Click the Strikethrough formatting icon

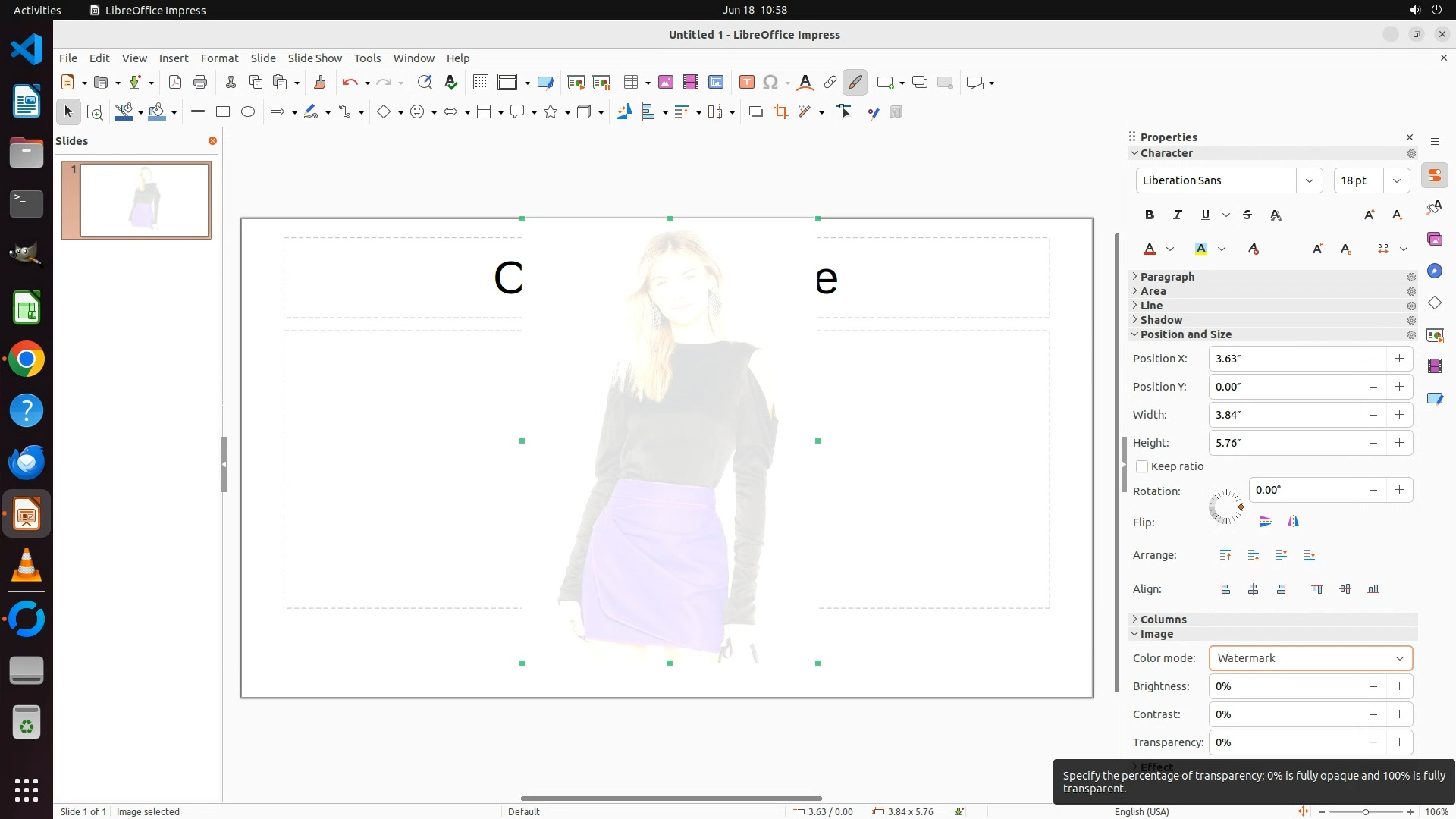1247,215
